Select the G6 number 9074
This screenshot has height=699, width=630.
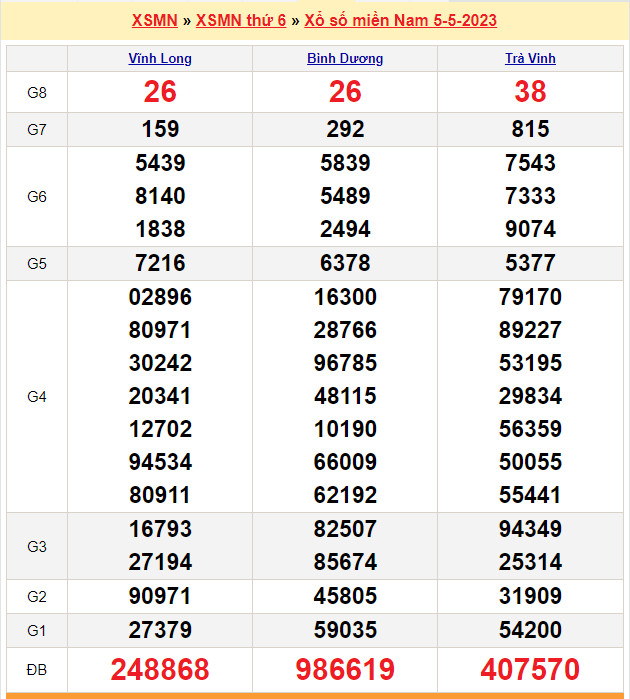[530, 229]
